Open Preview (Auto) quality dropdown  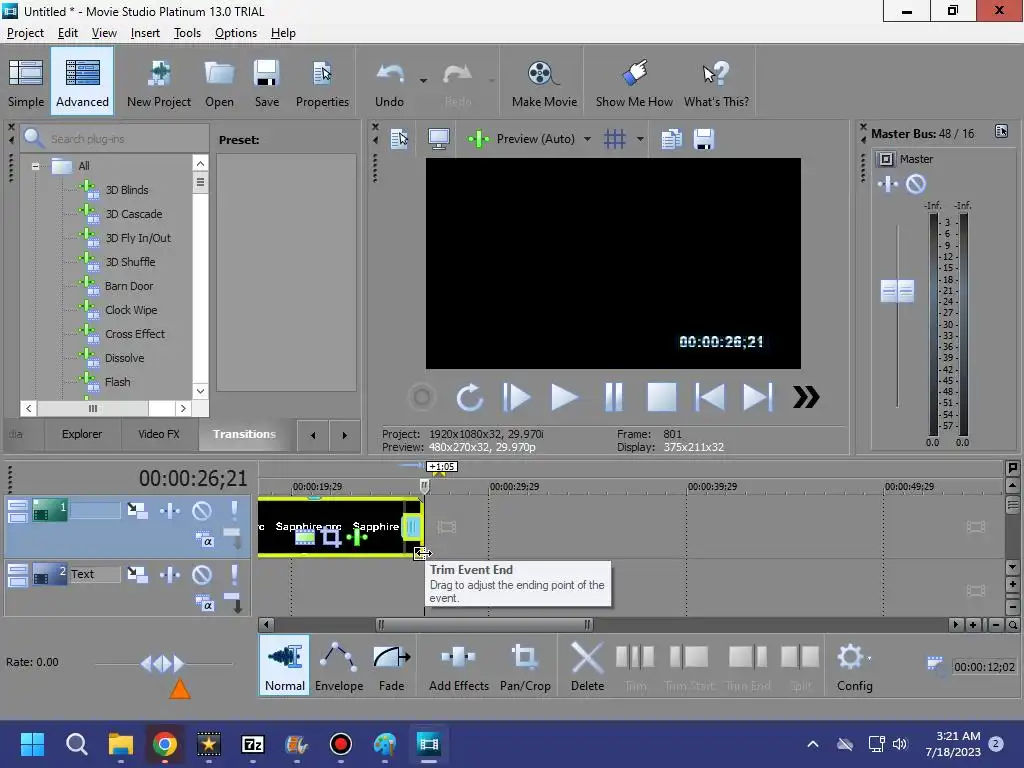[x=587, y=139]
